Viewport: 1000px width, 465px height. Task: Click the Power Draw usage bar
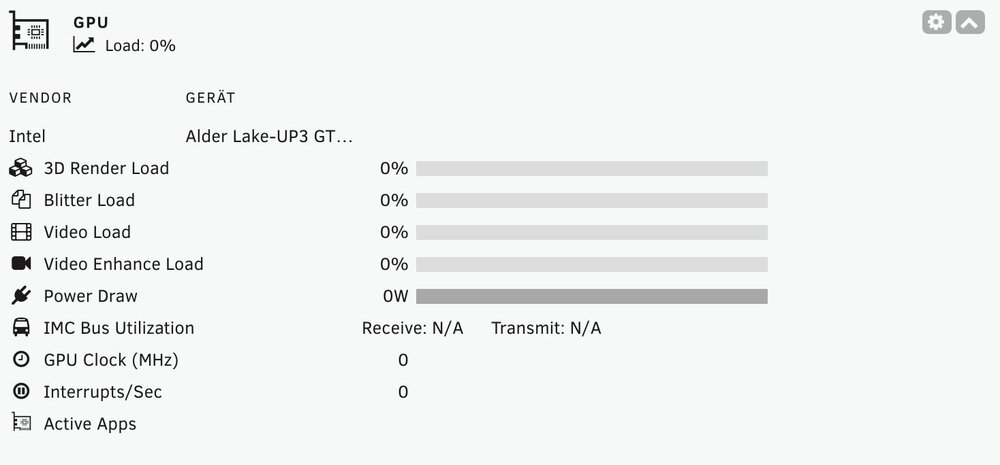(592, 296)
